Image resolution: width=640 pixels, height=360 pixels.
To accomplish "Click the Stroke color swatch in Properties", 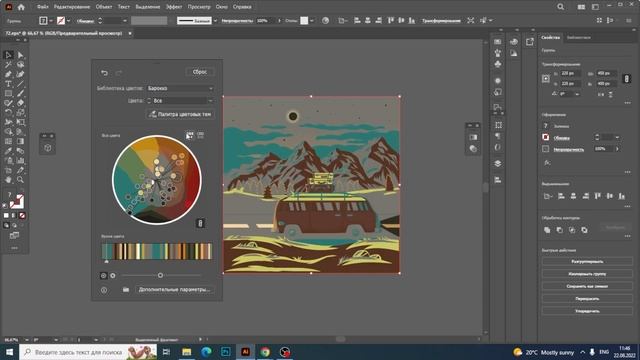I will [x=546, y=138].
